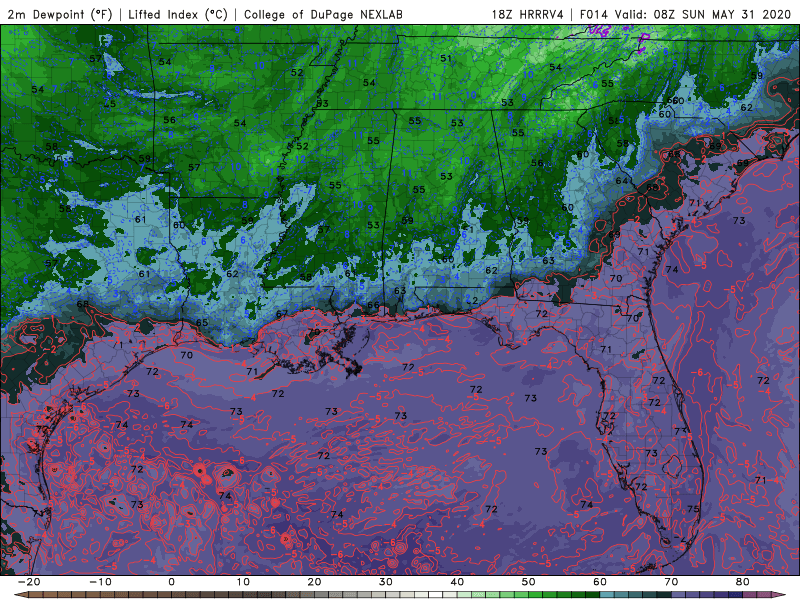
Task: Click the 70 tick label on colorbar
Action: [x=671, y=582]
